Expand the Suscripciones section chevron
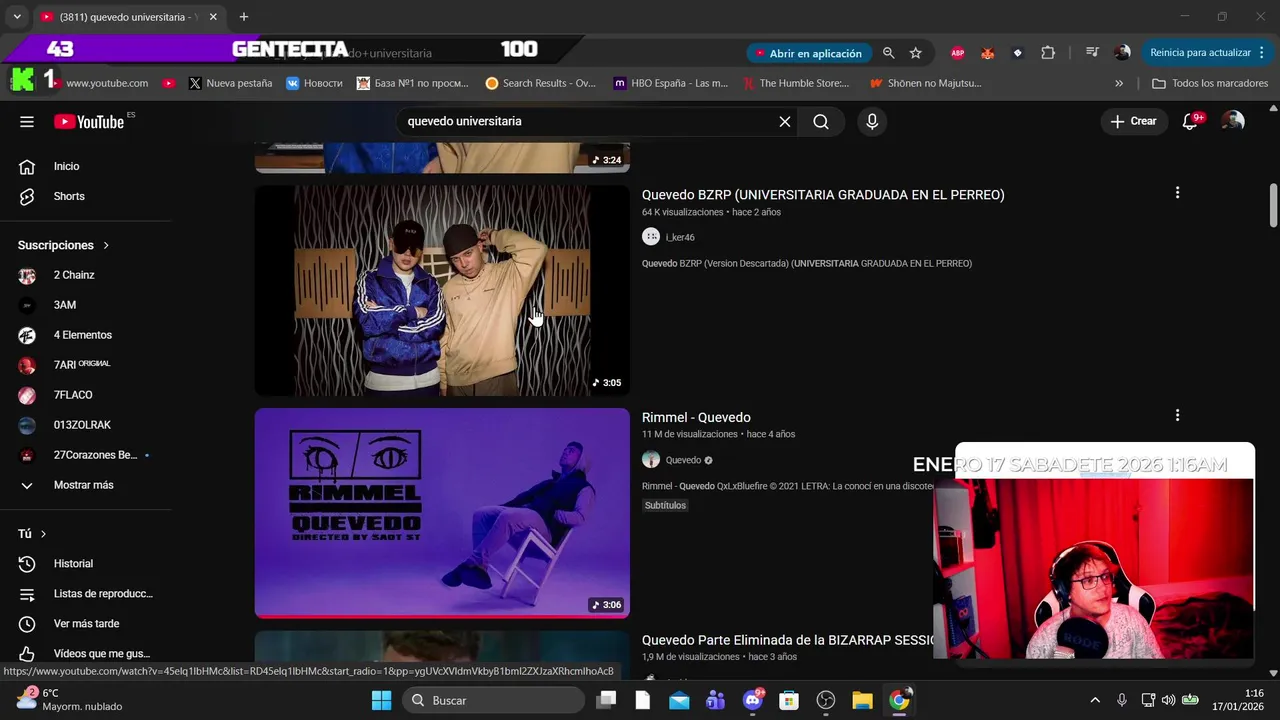Screen dimensions: 1280x720 point(106,245)
